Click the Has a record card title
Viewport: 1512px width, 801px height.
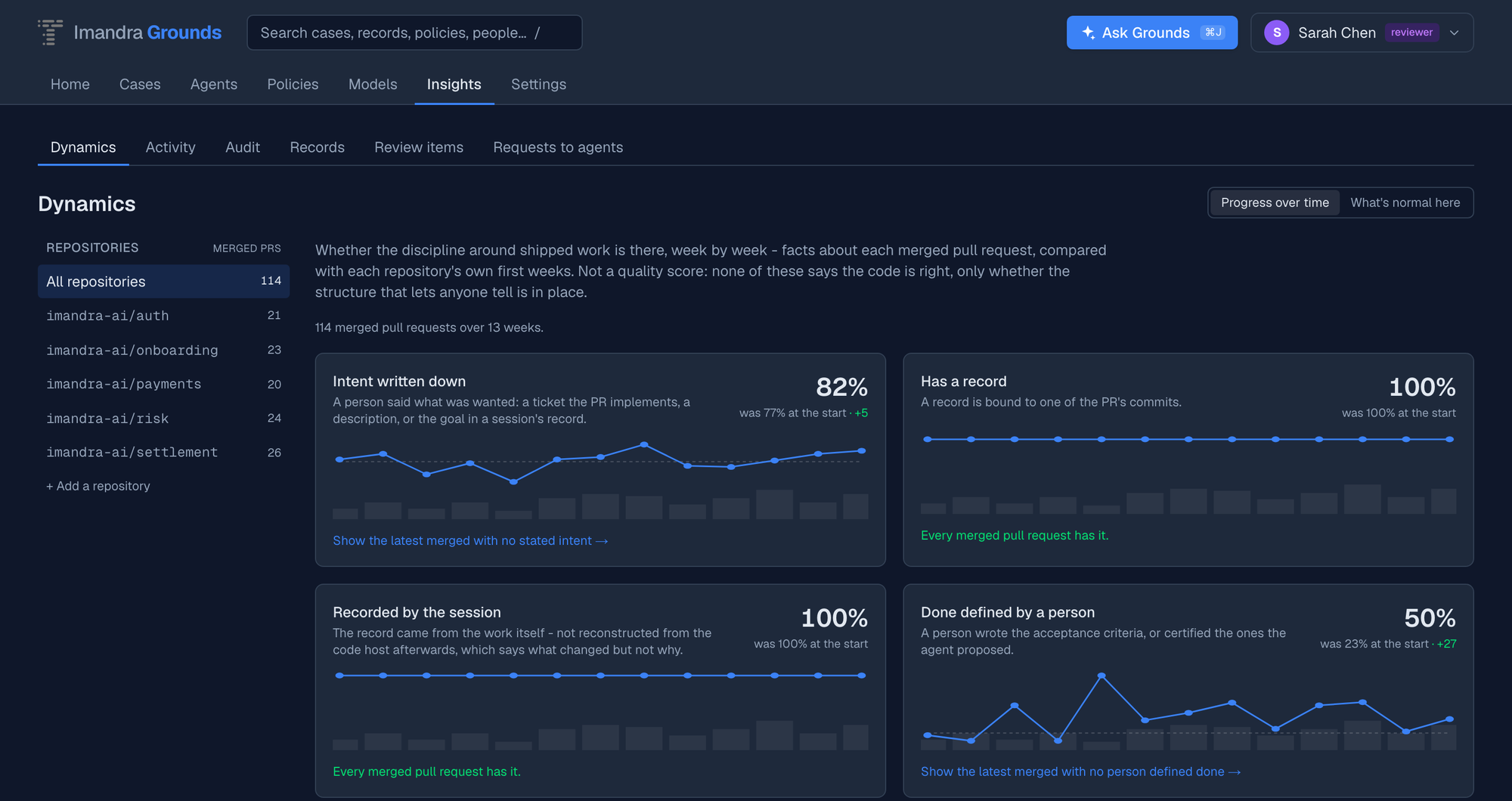pyautogui.click(x=964, y=382)
